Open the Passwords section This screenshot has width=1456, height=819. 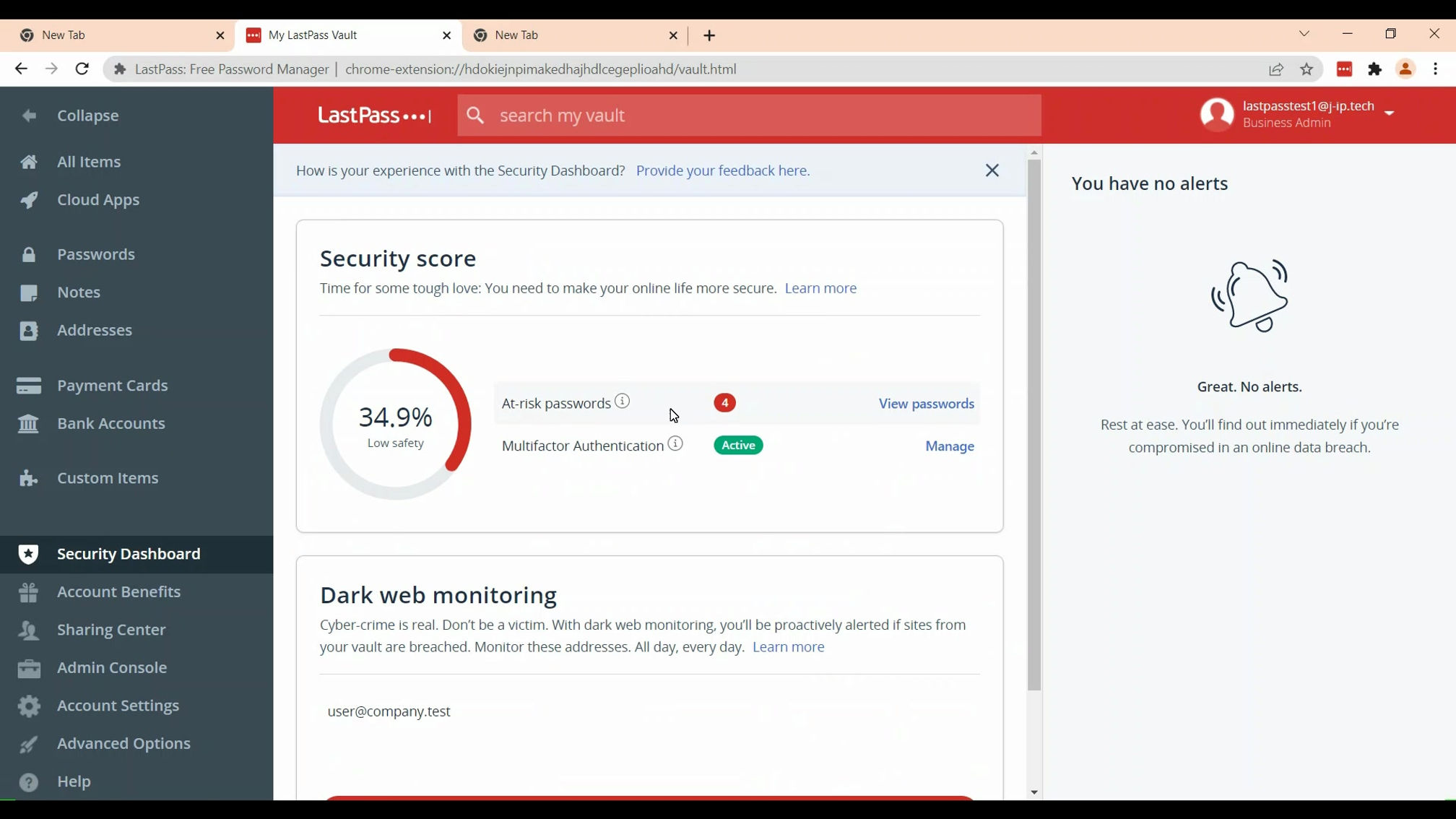(x=95, y=254)
